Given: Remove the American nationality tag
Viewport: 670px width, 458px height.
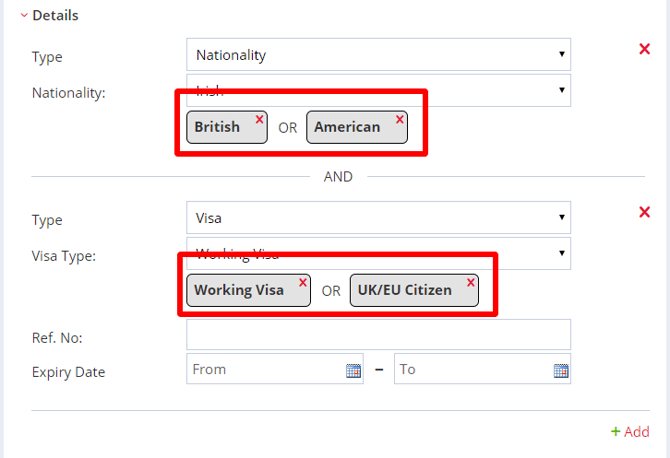Looking at the screenshot, I should coord(400,119).
